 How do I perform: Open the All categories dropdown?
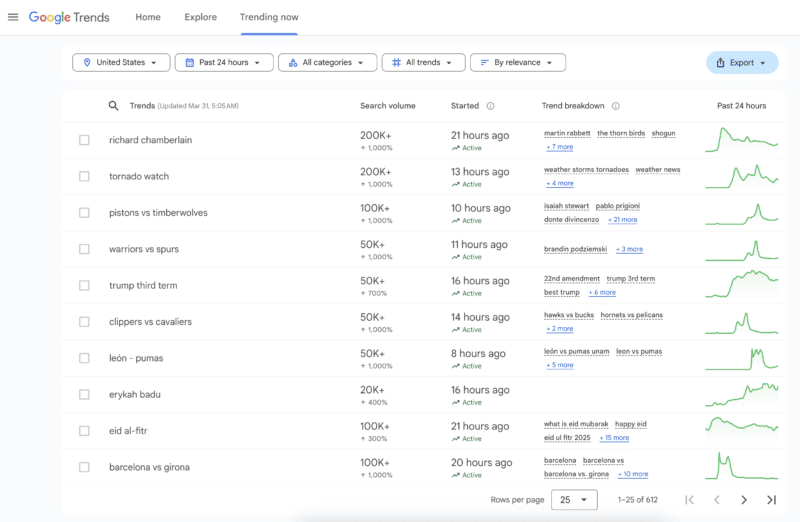(x=328, y=62)
